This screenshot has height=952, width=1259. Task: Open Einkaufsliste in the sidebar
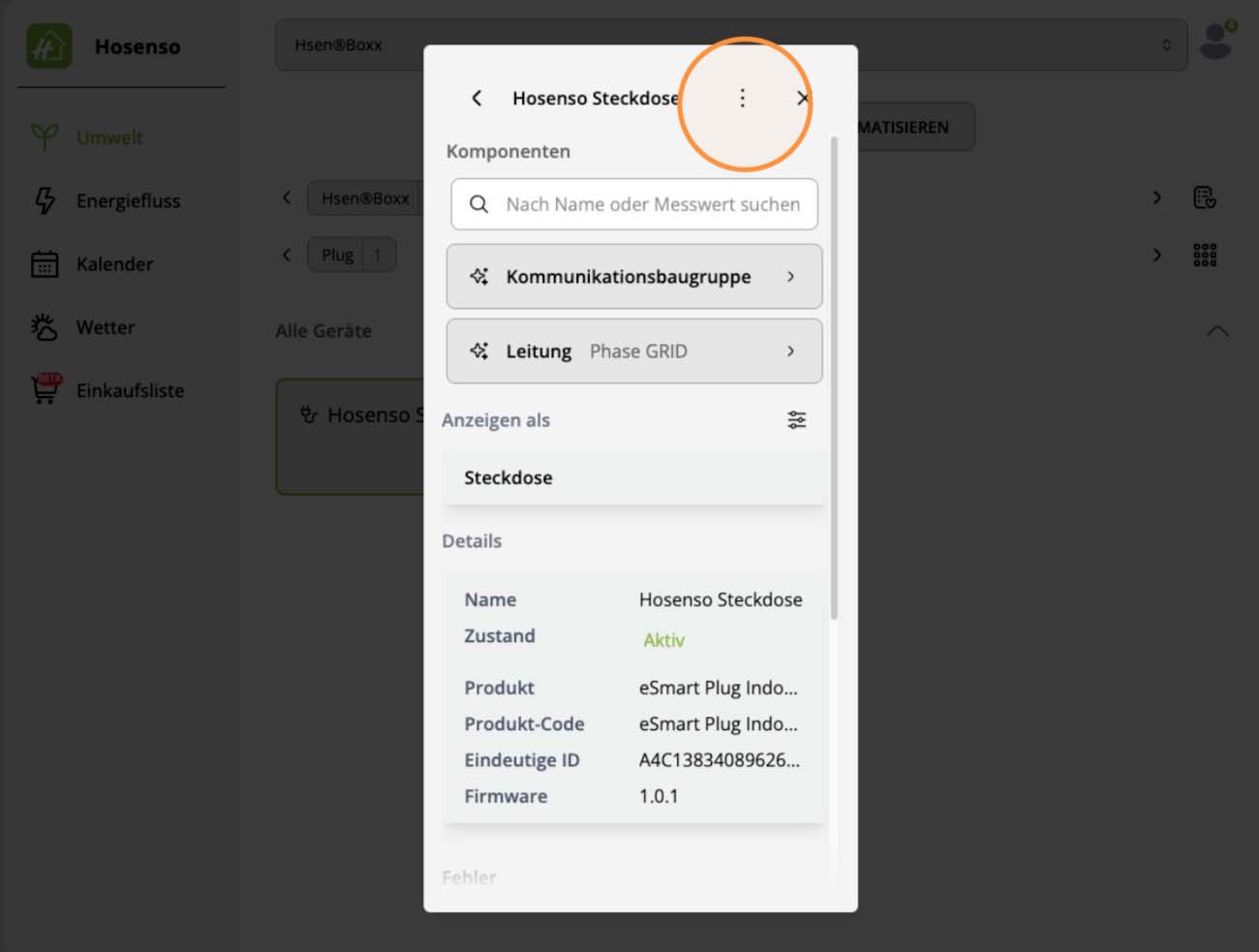coord(130,390)
